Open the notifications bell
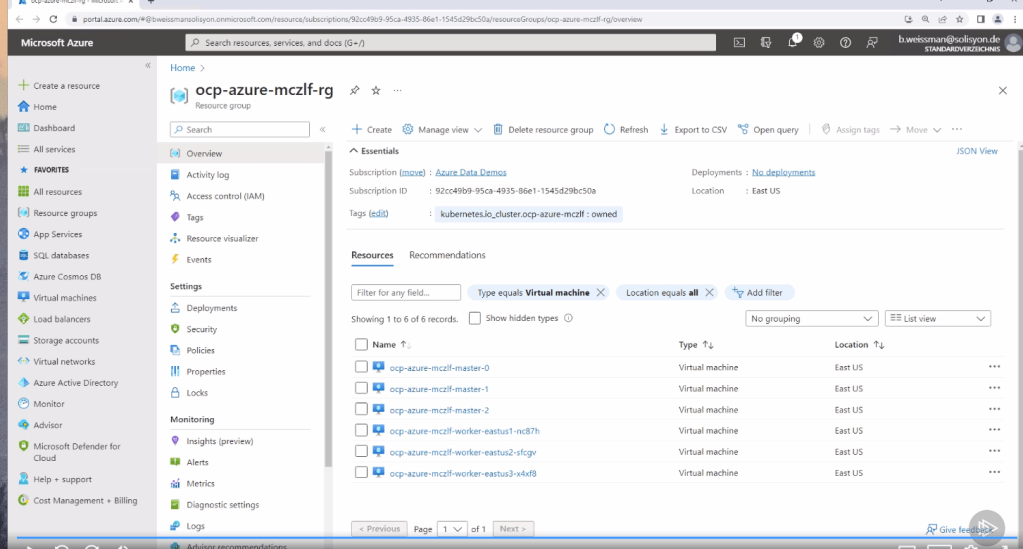 pyautogui.click(x=793, y=42)
